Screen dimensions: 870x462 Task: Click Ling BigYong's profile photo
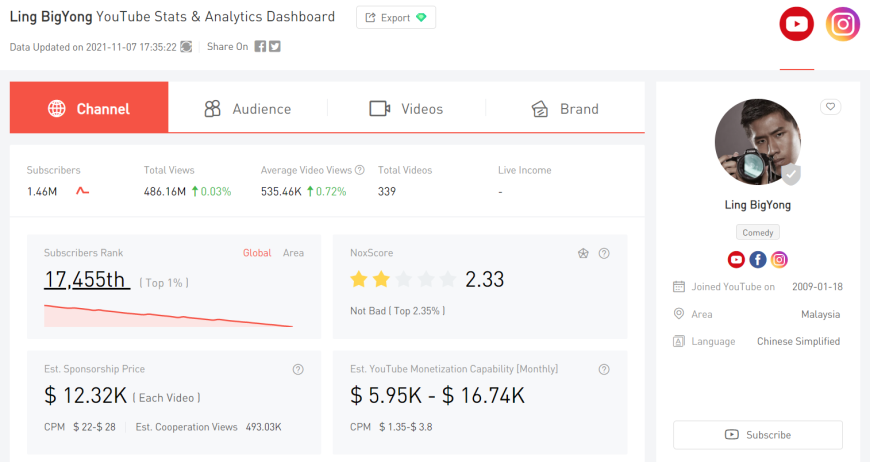click(757, 142)
